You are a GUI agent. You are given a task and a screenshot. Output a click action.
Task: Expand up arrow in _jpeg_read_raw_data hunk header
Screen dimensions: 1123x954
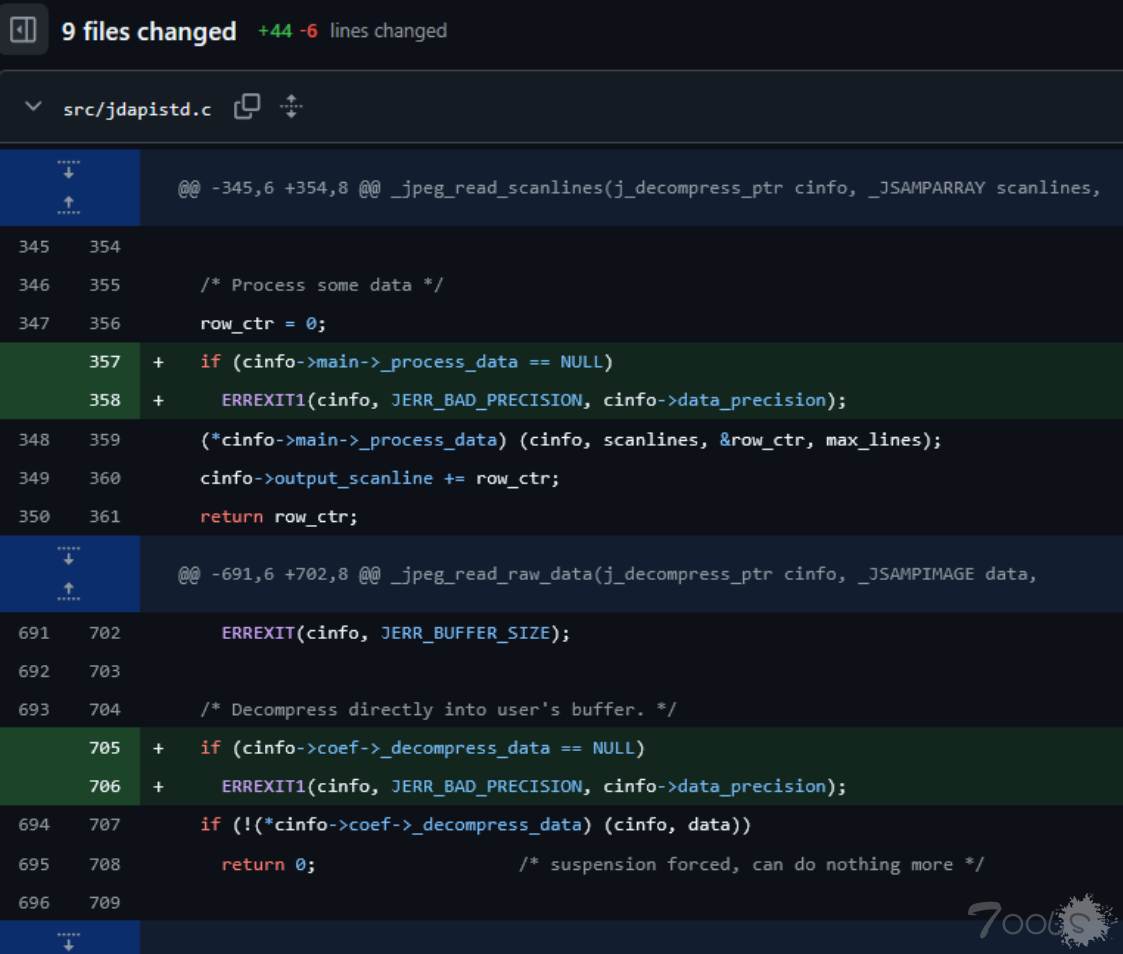(x=68, y=592)
